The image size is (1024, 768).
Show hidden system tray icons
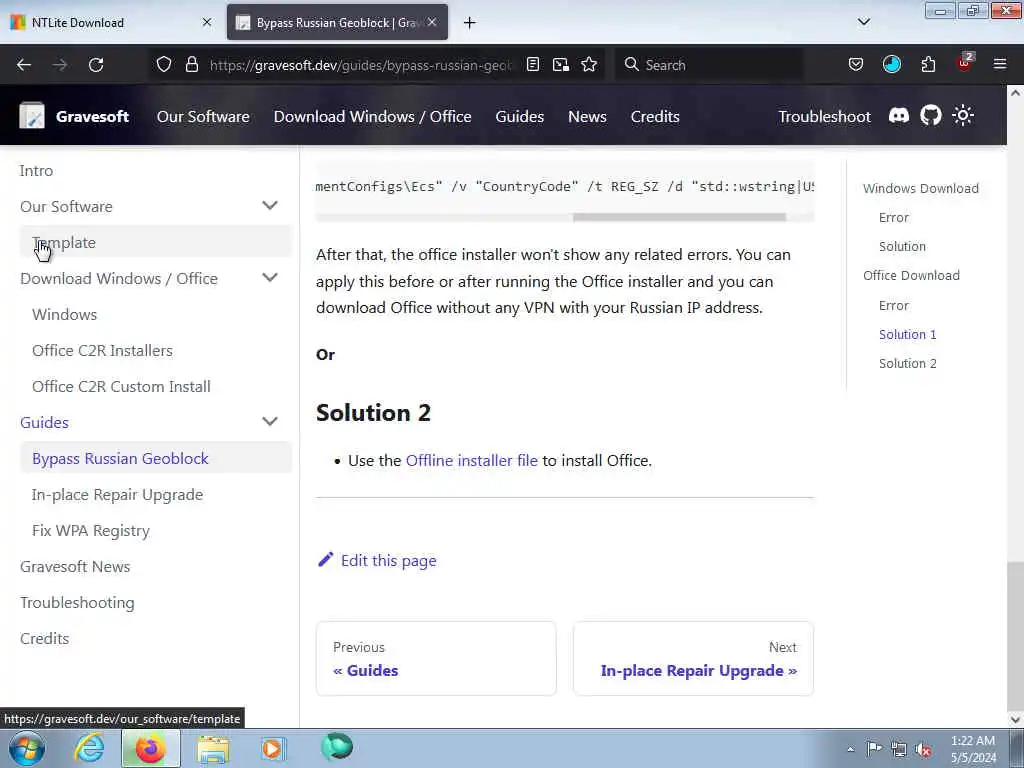pos(850,749)
